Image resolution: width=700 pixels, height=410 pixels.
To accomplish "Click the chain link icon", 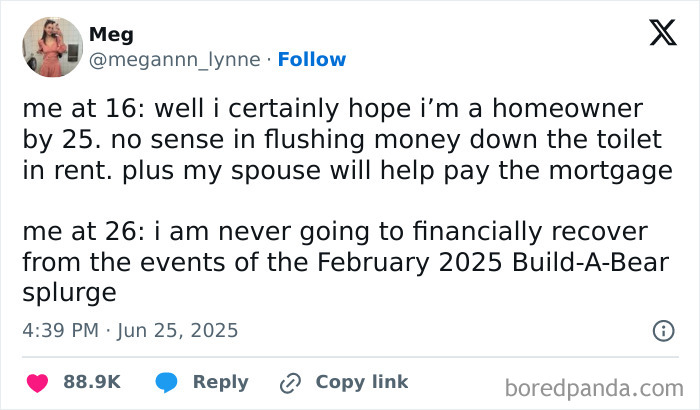I will (x=290, y=383).
